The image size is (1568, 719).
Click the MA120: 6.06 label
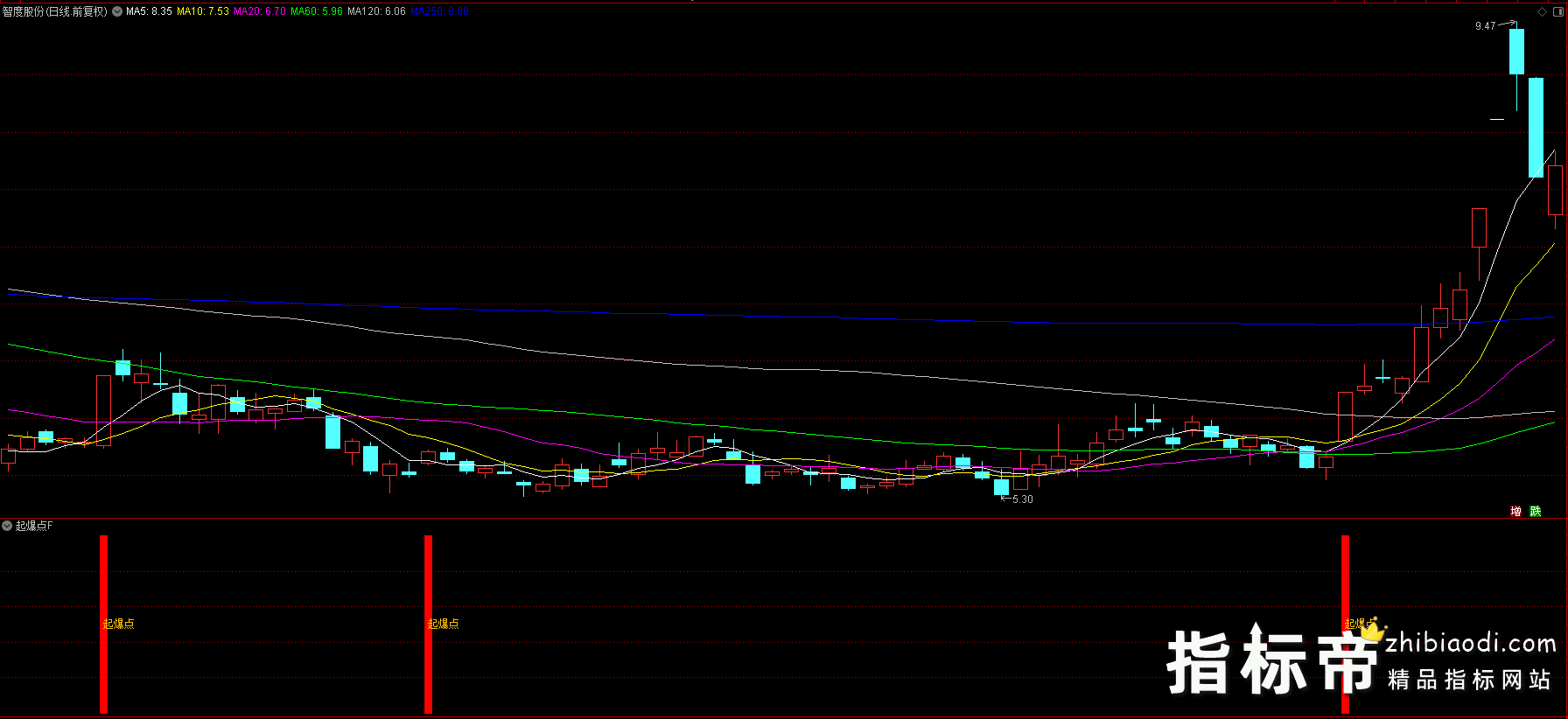376,11
